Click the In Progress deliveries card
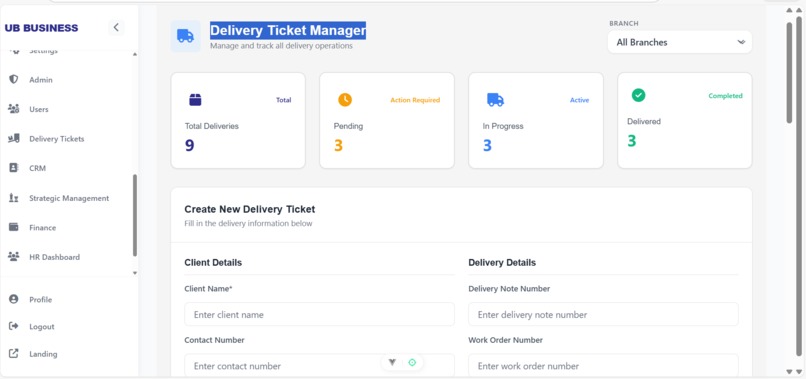This screenshot has width=806, height=379. [x=536, y=120]
